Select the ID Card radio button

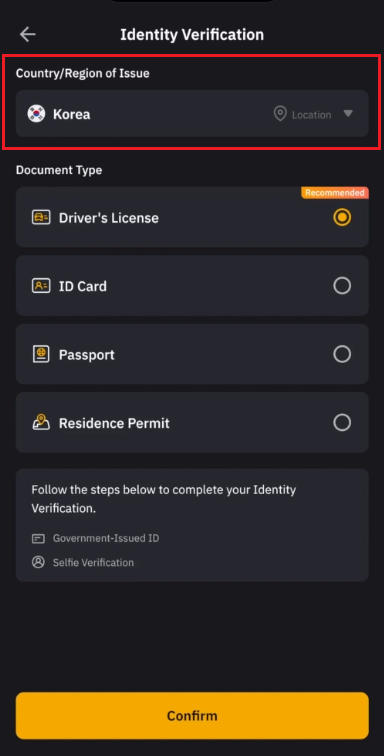[342, 286]
